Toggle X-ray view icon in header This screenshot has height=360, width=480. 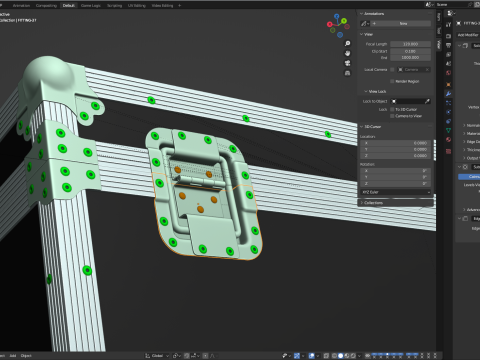(326, 356)
